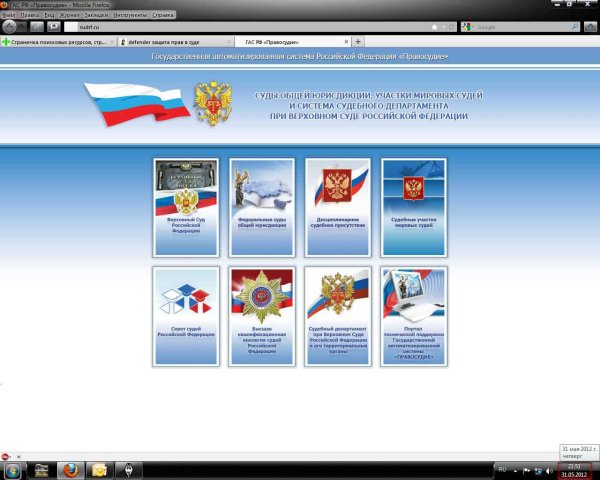Image resolution: width=600 pixels, height=480 pixels.
Task: Close the add-on bar with the x
Action: coord(18,456)
